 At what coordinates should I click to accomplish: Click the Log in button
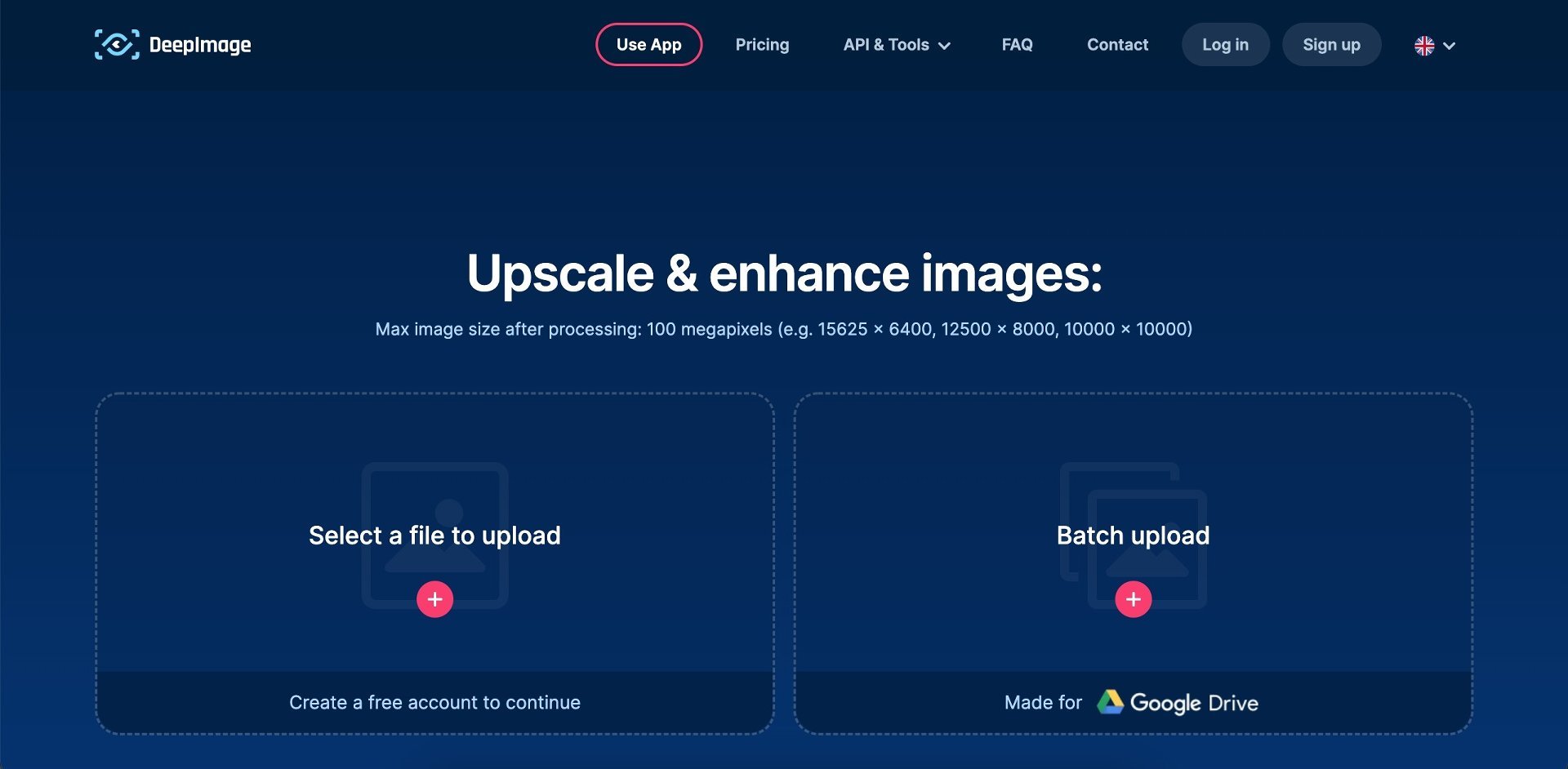pos(1225,45)
